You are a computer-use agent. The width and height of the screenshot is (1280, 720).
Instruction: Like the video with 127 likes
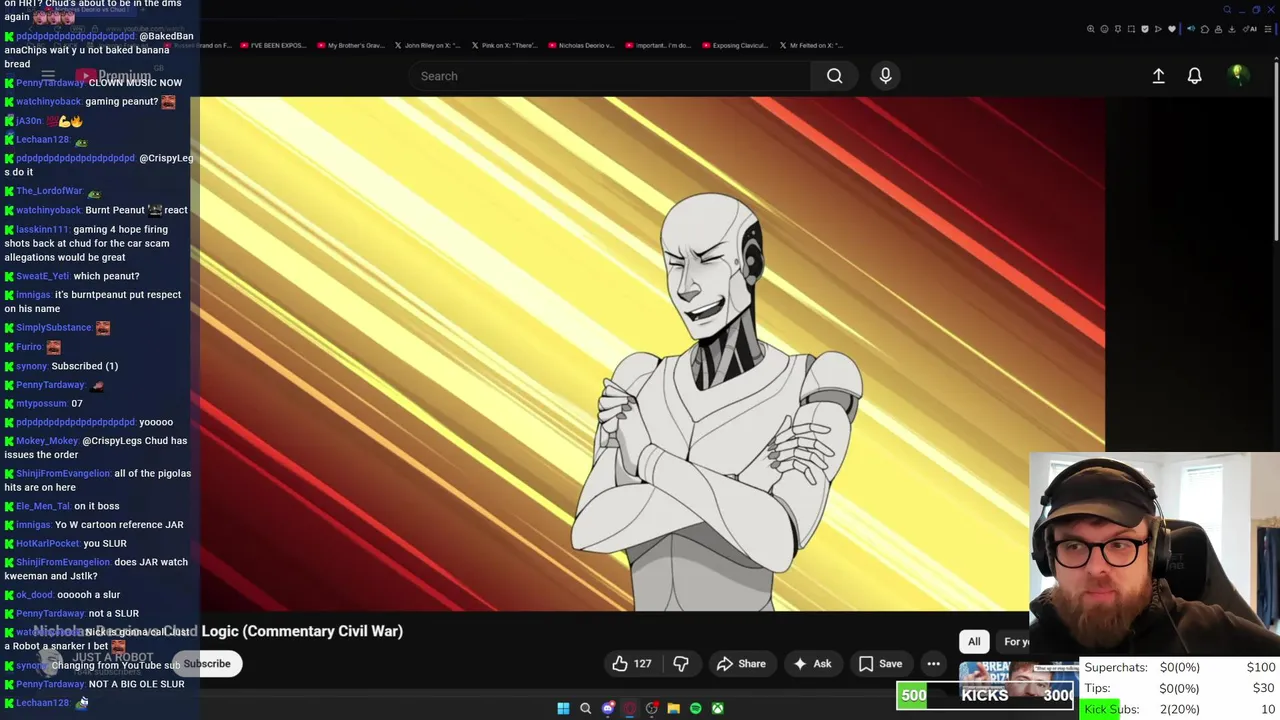[632, 664]
